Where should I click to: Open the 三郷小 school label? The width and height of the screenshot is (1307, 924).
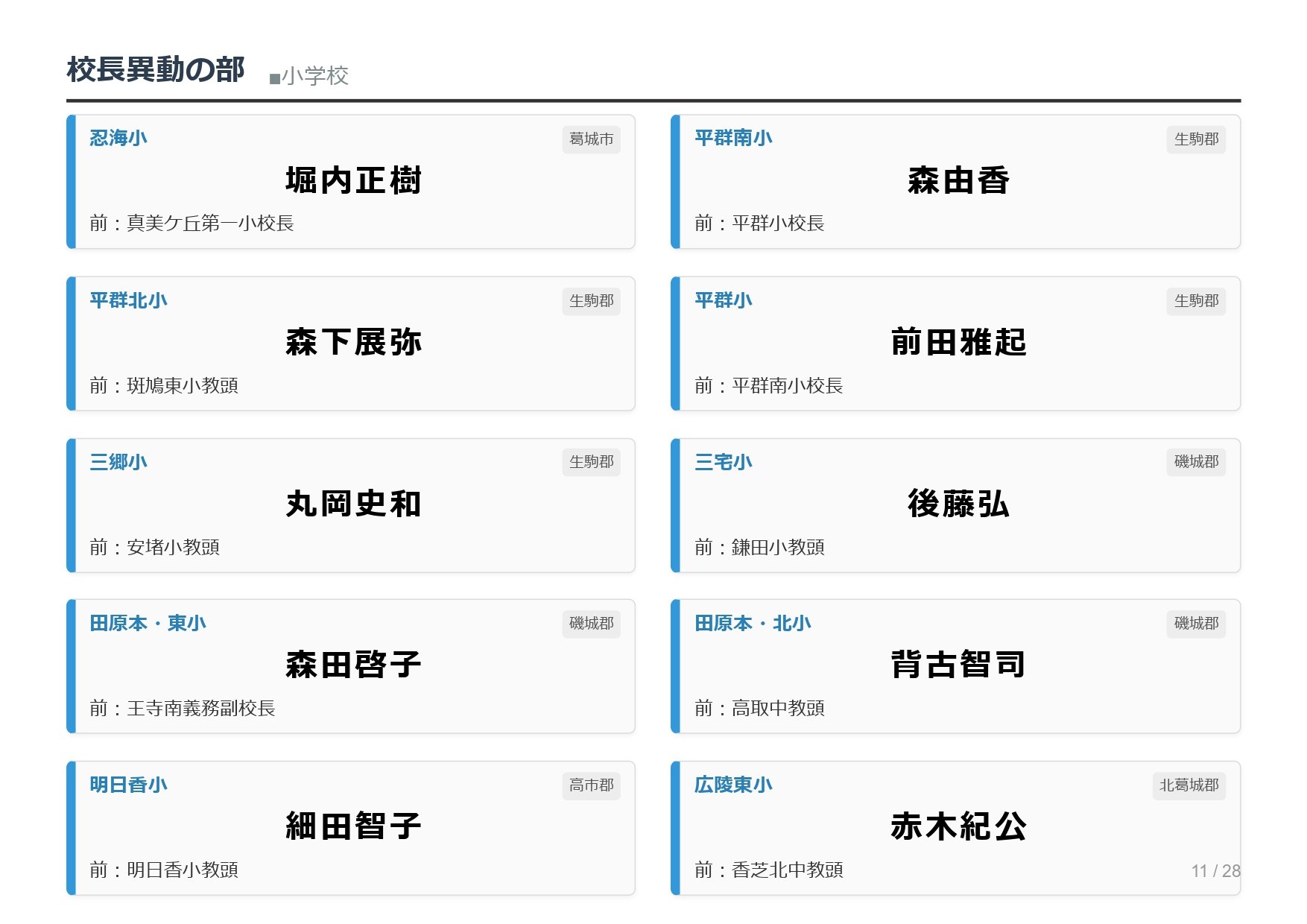point(118,462)
